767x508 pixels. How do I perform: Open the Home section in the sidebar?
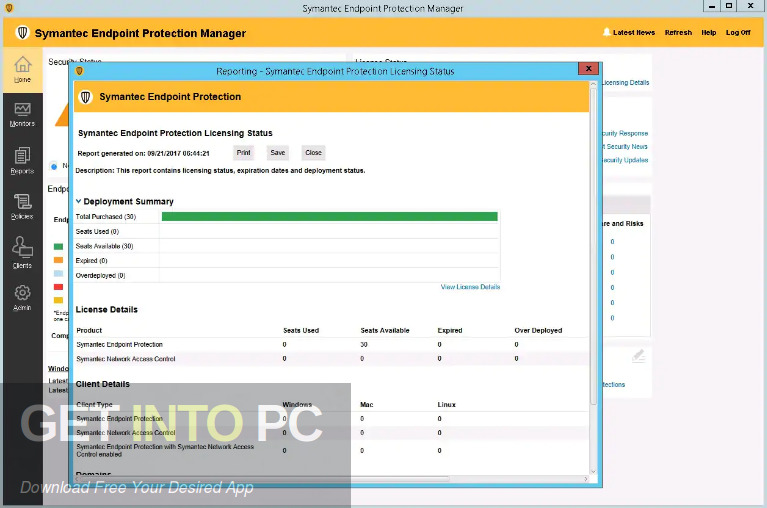[23, 69]
